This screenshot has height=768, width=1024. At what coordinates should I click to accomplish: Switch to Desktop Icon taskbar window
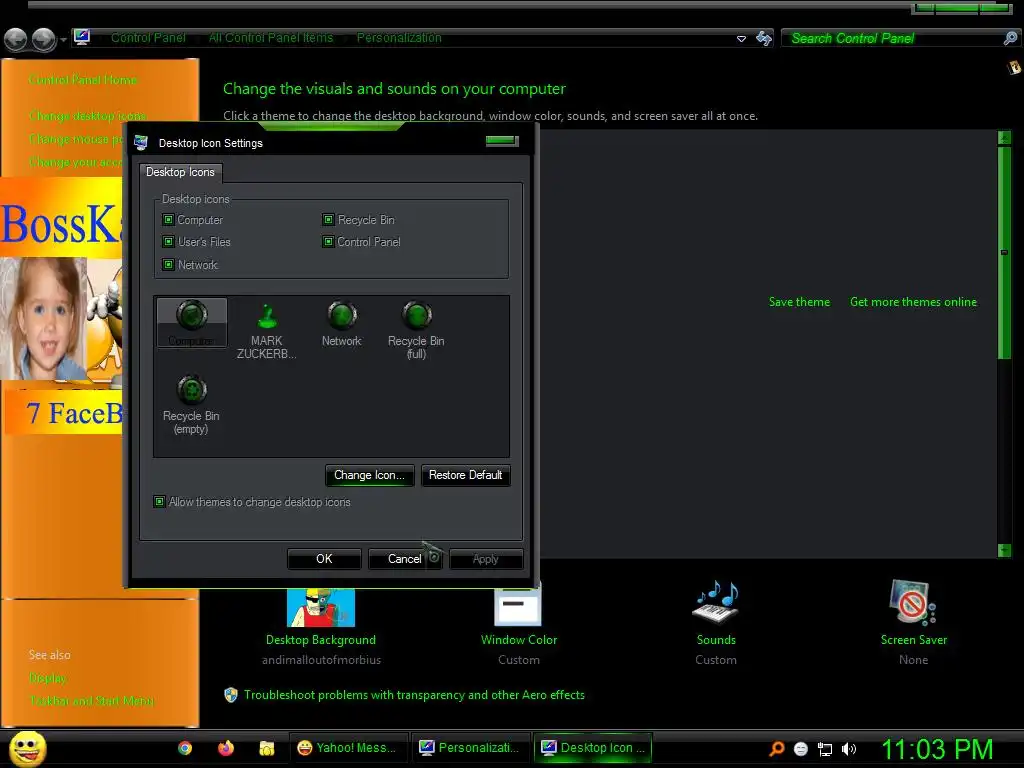point(594,748)
